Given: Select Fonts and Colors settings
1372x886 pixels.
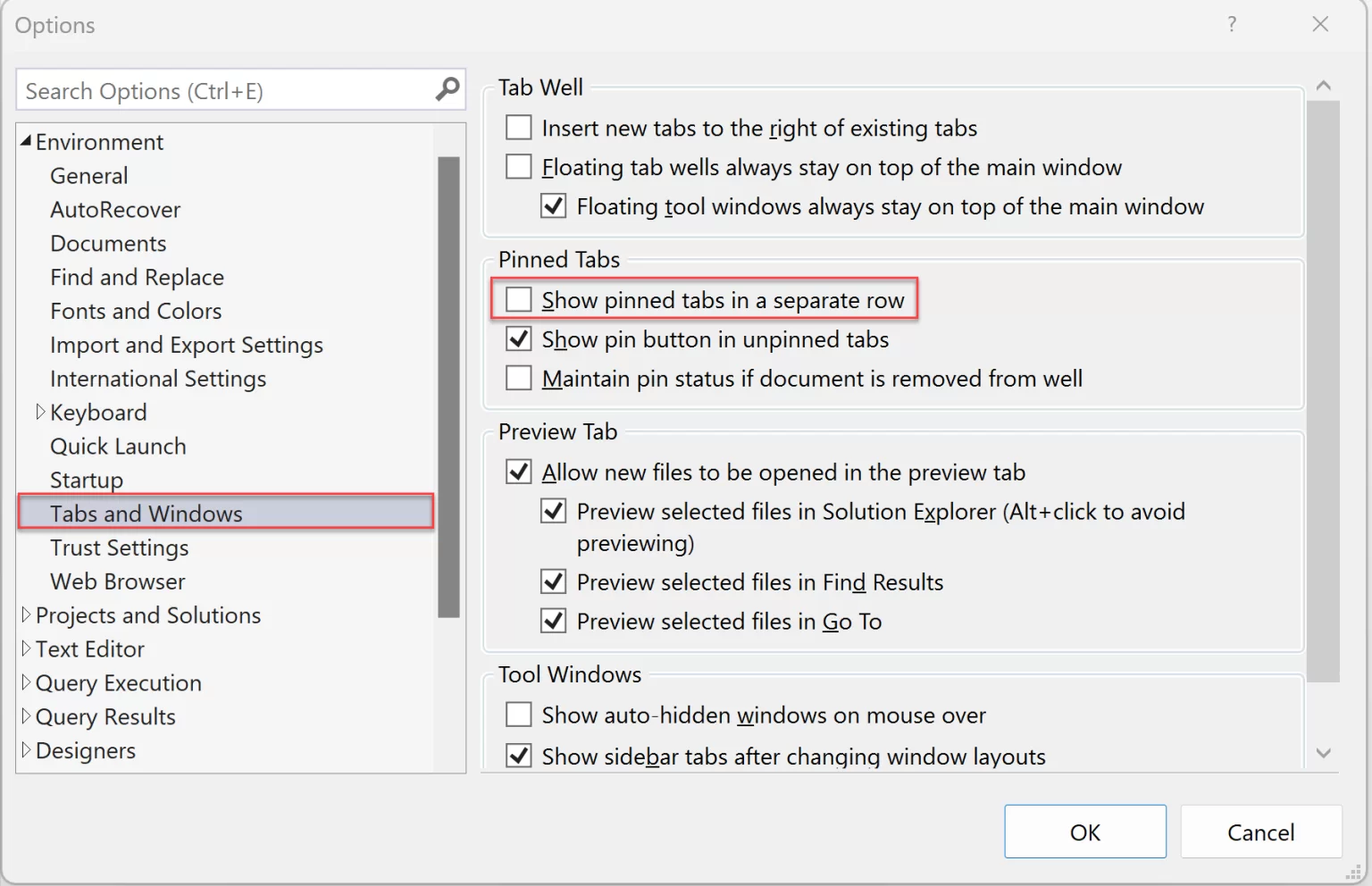Looking at the screenshot, I should click(135, 311).
